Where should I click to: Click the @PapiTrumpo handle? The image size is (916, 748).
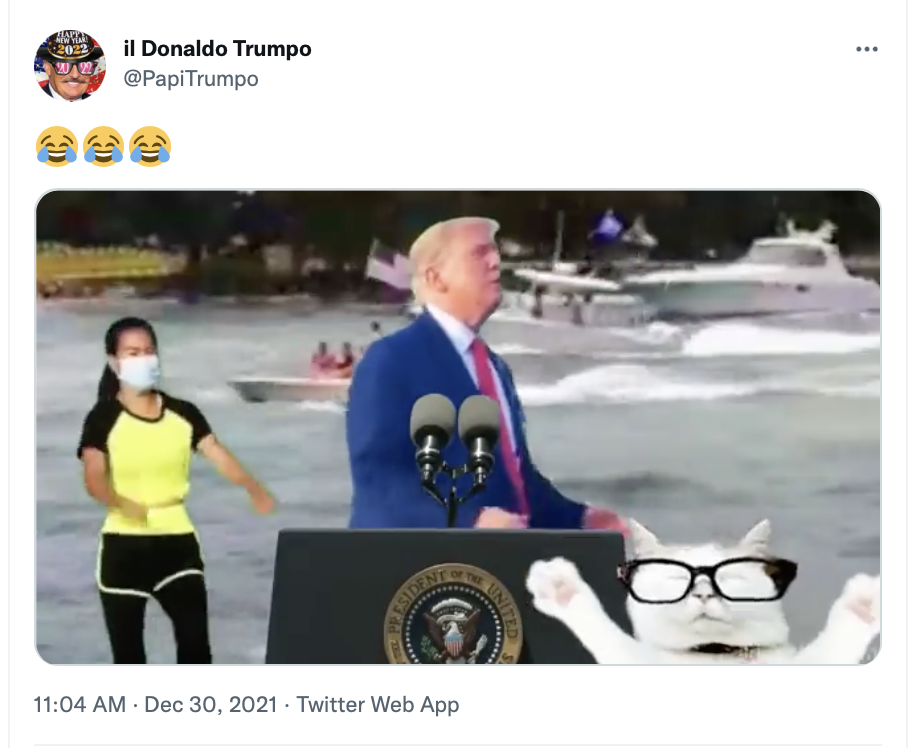click(191, 79)
